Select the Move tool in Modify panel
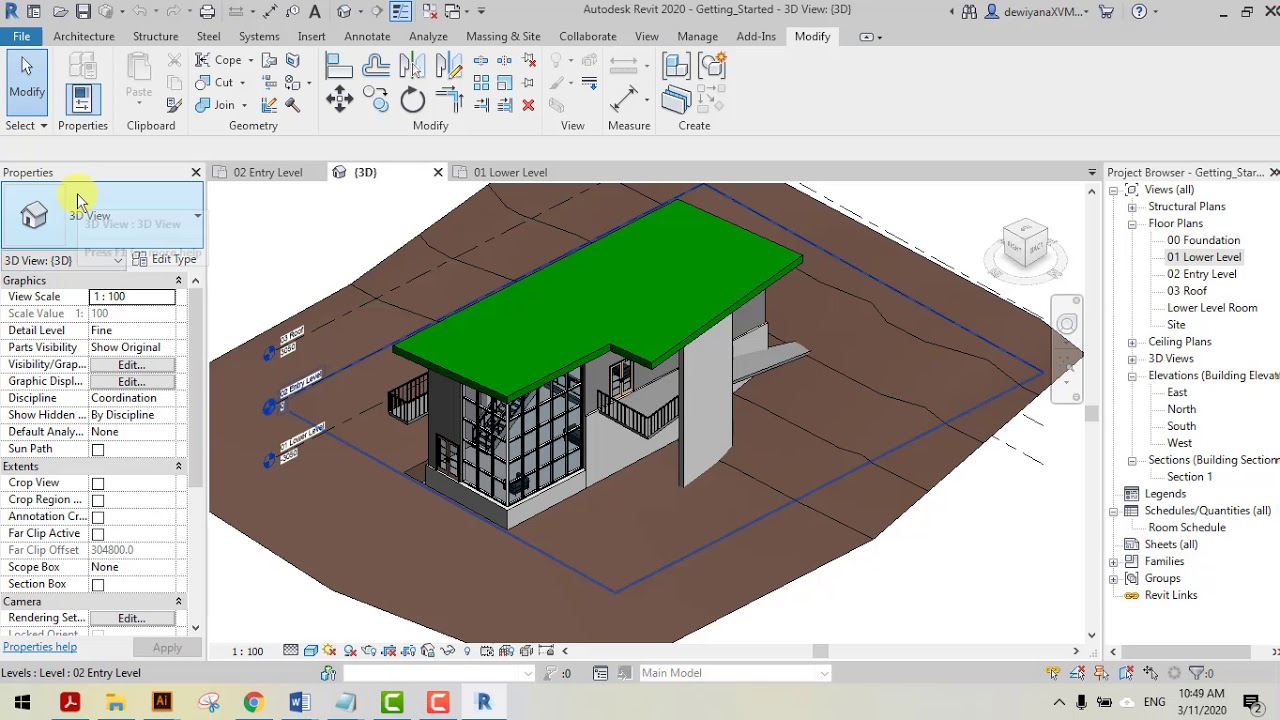The width and height of the screenshot is (1280, 720). [x=339, y=98]
